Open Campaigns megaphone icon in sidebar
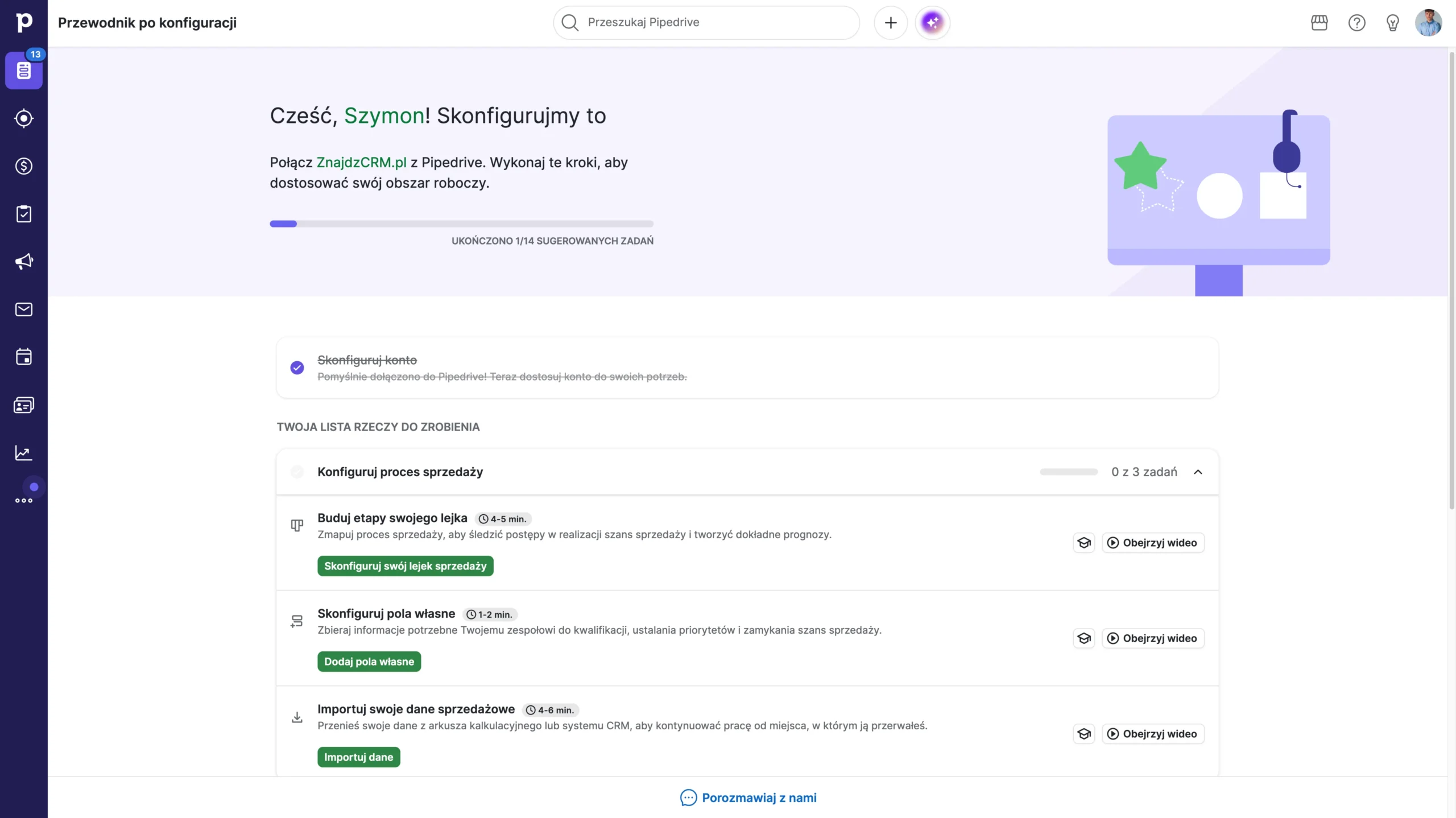 (x=24, y=262)
